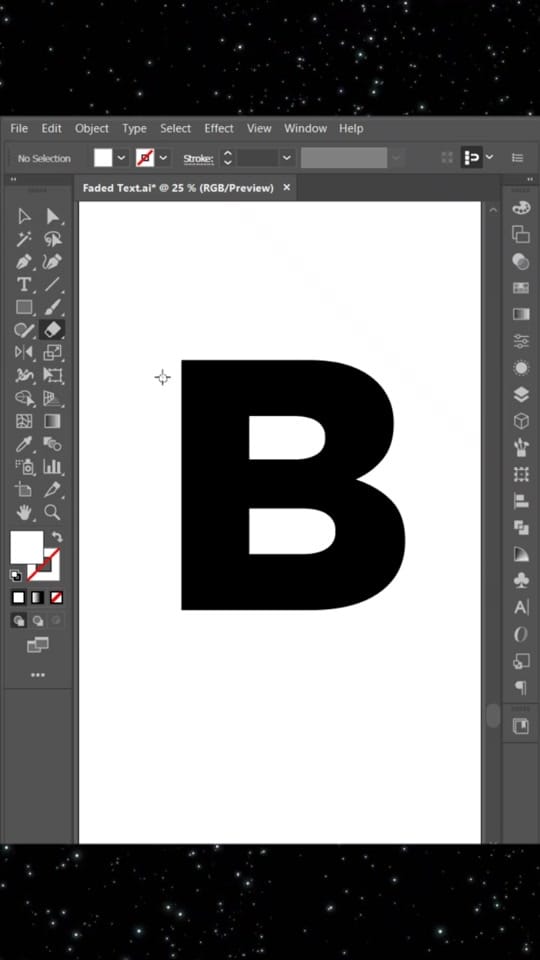Enable Draw Normal mode
This screenshot has width=540, height=960.
(19, 621)
